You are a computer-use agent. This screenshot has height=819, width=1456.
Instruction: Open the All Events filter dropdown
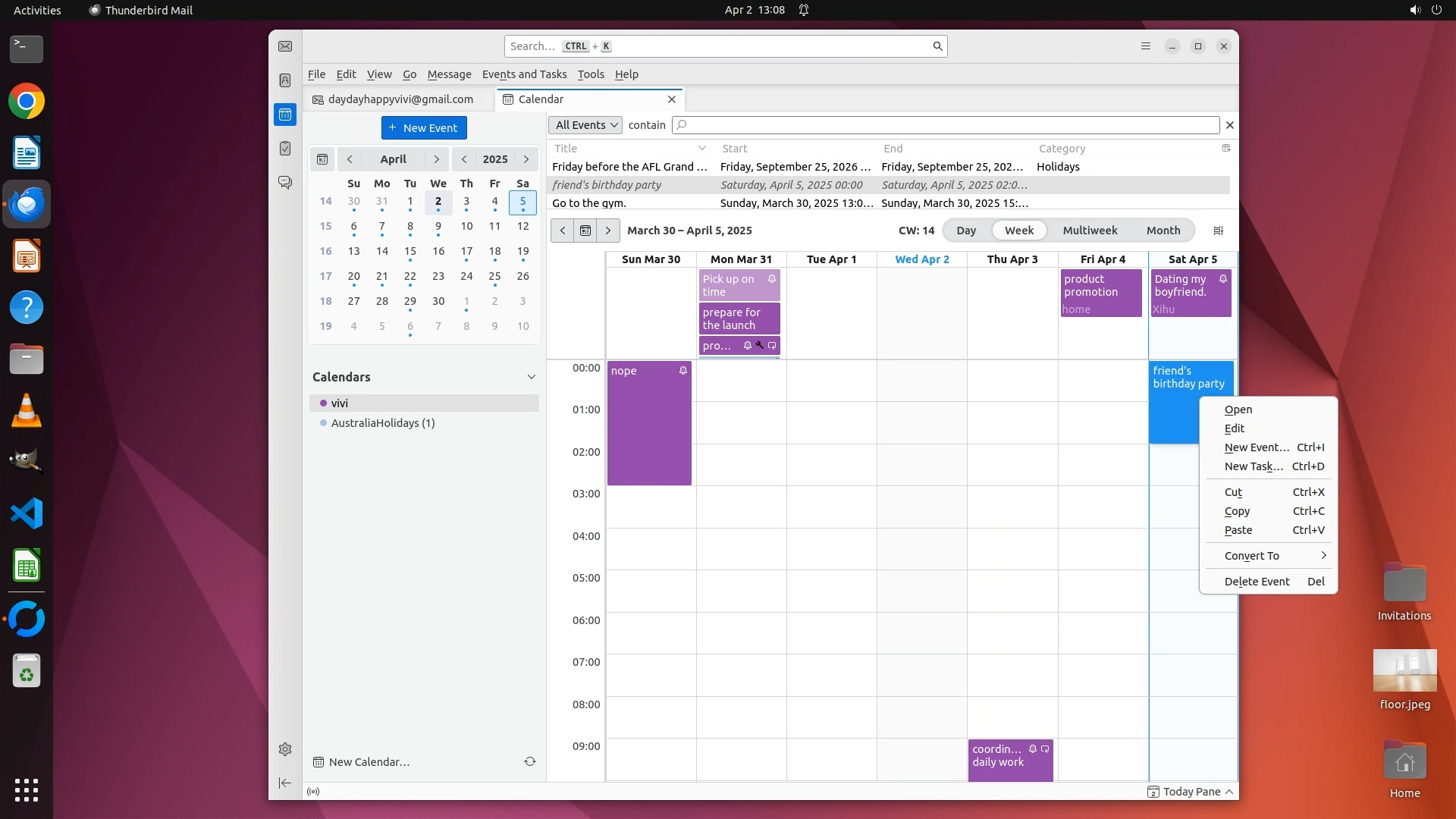pos(585,125)
